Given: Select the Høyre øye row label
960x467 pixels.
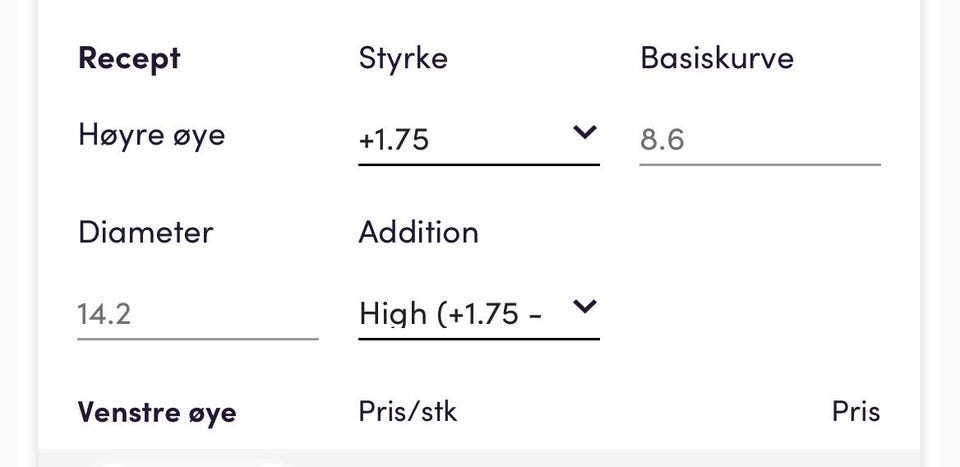Looking at the screenshot, I should [x=152, y=135].
